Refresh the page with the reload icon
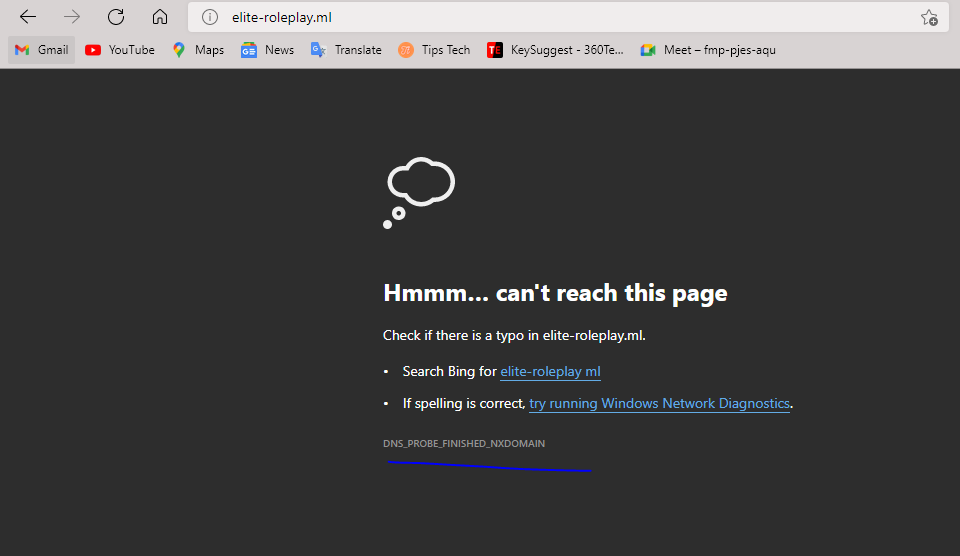Viewport: 960px width, 556px height. [x=116, y=17]
